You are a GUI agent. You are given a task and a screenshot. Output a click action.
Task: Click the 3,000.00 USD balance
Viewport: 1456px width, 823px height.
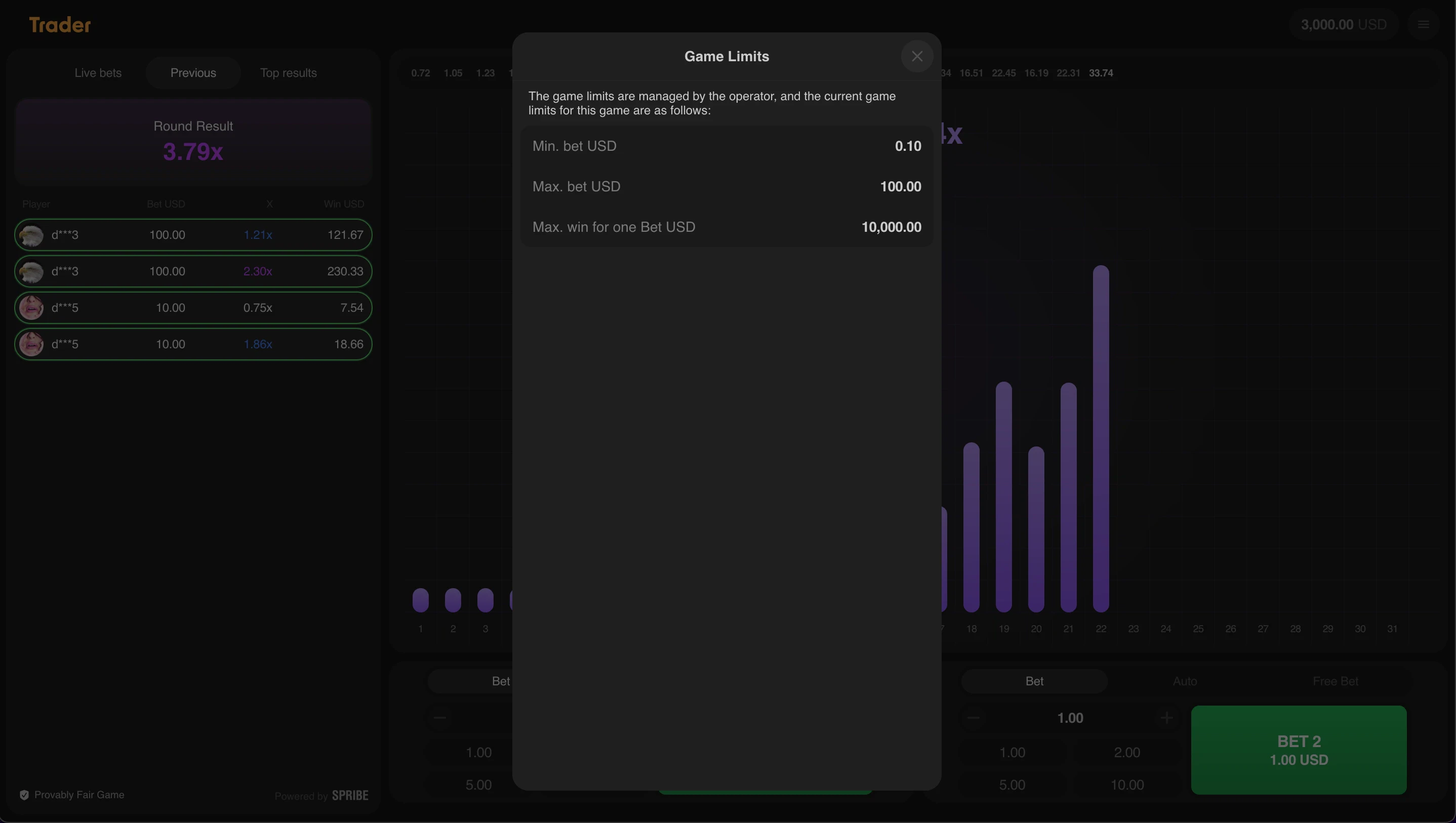point(1344,24)
